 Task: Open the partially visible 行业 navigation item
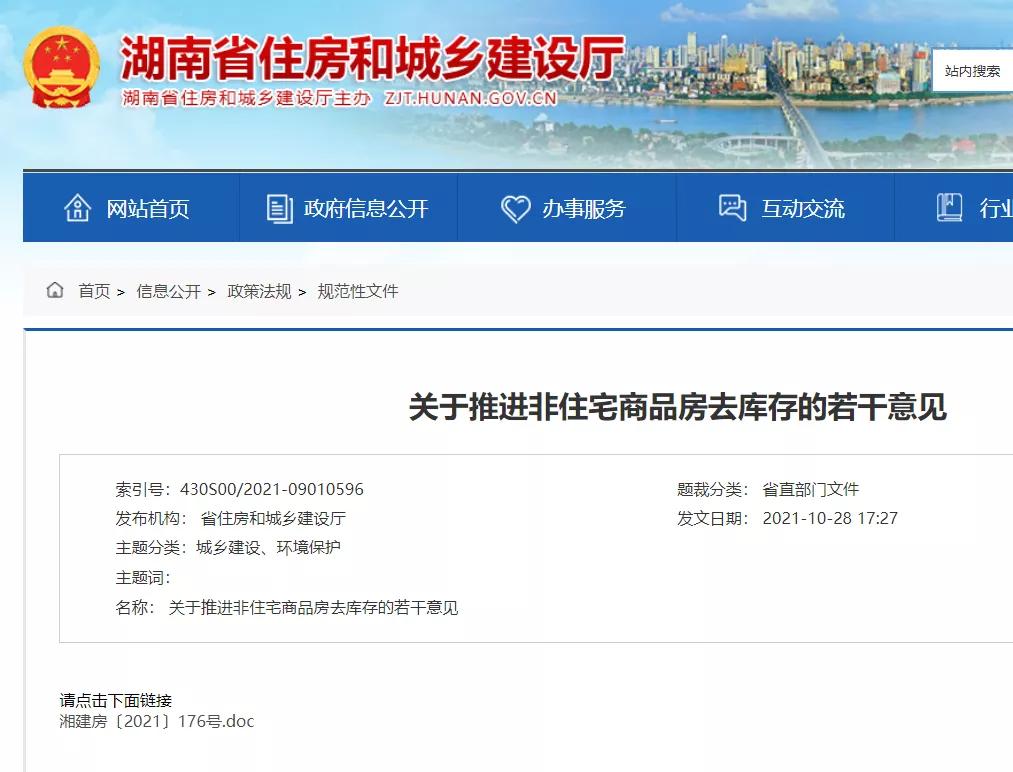(954, 208)
